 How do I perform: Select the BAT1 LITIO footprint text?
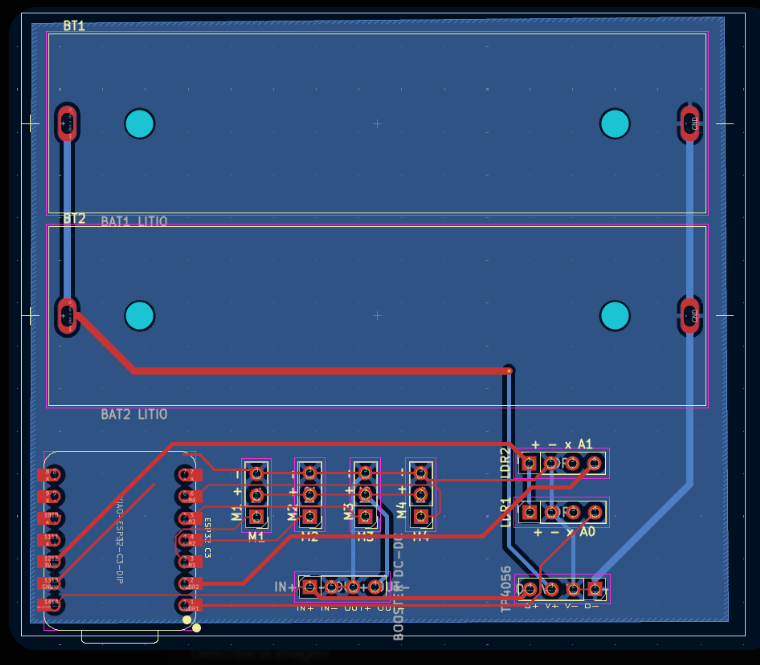[134, 222]
